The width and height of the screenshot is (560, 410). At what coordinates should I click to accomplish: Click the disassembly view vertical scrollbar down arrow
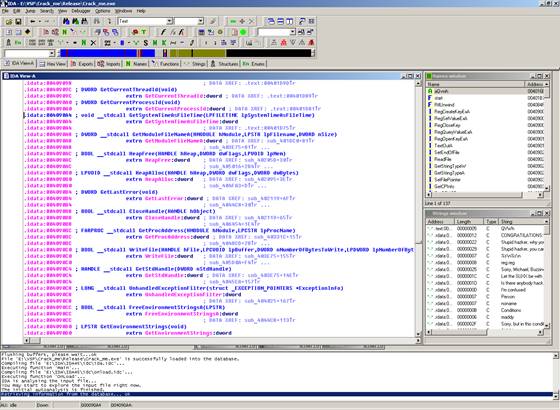[x=418, y=334]
